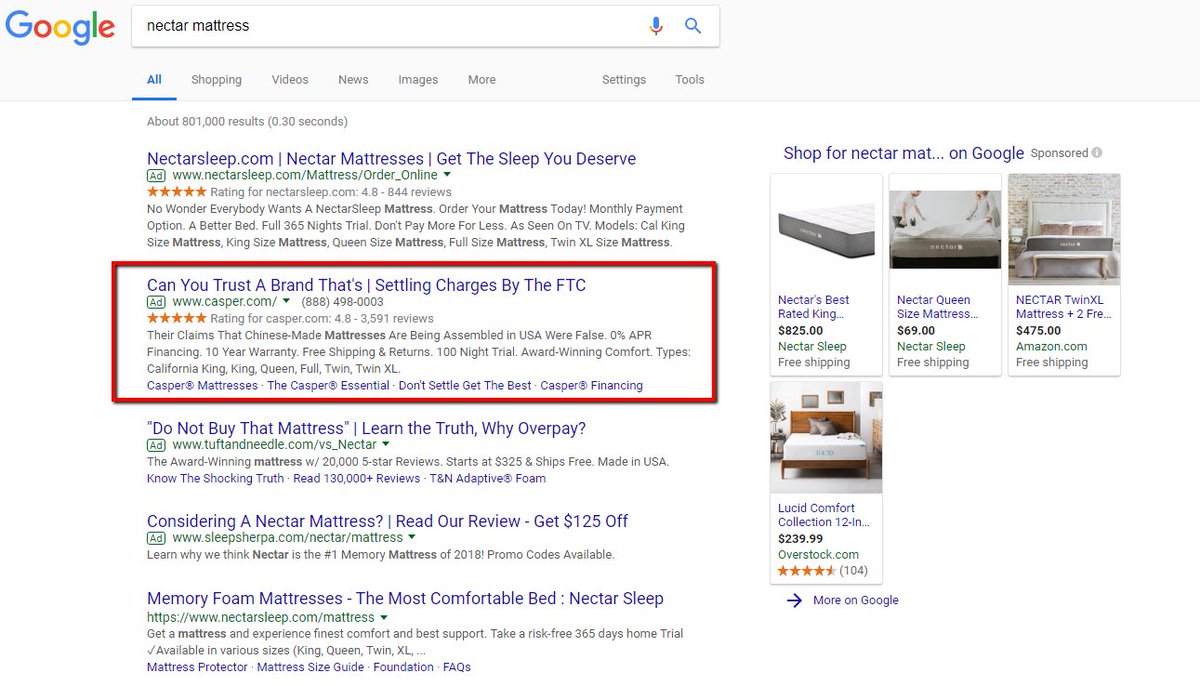Click Know The Shocking Truth sitelink
The height and width of the screenshot is (686, 1200).
(215, 478)
